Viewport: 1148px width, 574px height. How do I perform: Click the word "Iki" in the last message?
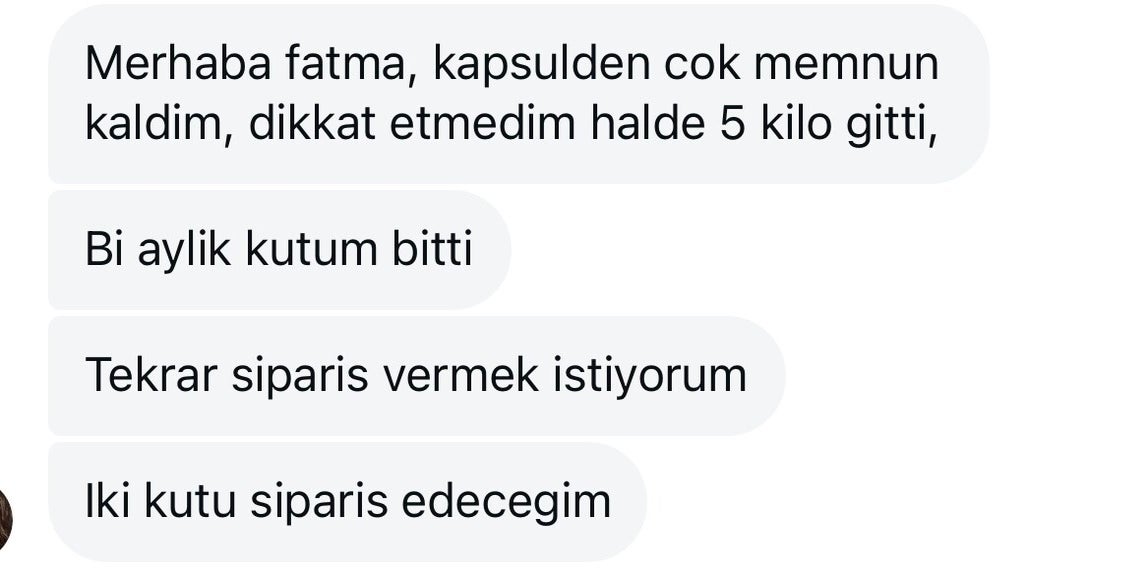point(107,502)
